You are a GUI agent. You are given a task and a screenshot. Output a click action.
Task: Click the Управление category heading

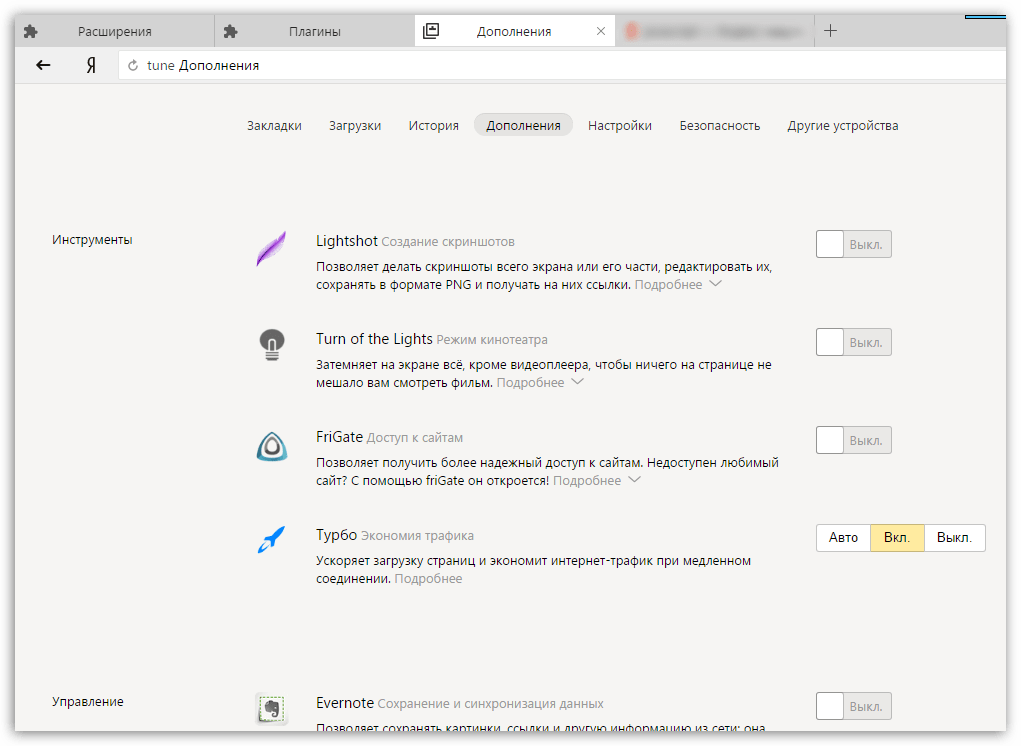(88, 702)
